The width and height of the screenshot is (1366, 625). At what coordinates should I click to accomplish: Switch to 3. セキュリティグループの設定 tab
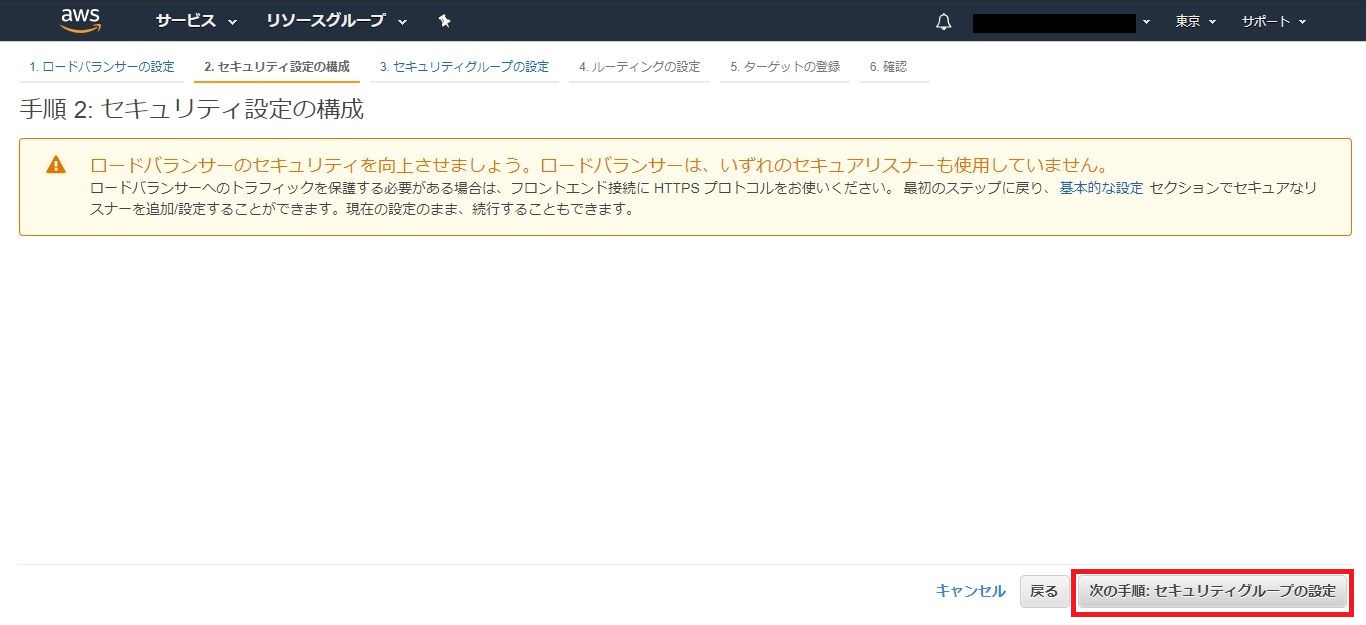pos(464,67)
